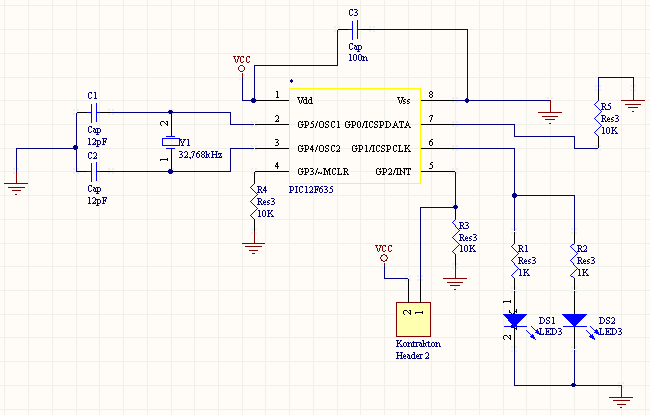650x415 pixels.
Task: Select ground symbol left of C1 and C2
Action: pos(15,183)
